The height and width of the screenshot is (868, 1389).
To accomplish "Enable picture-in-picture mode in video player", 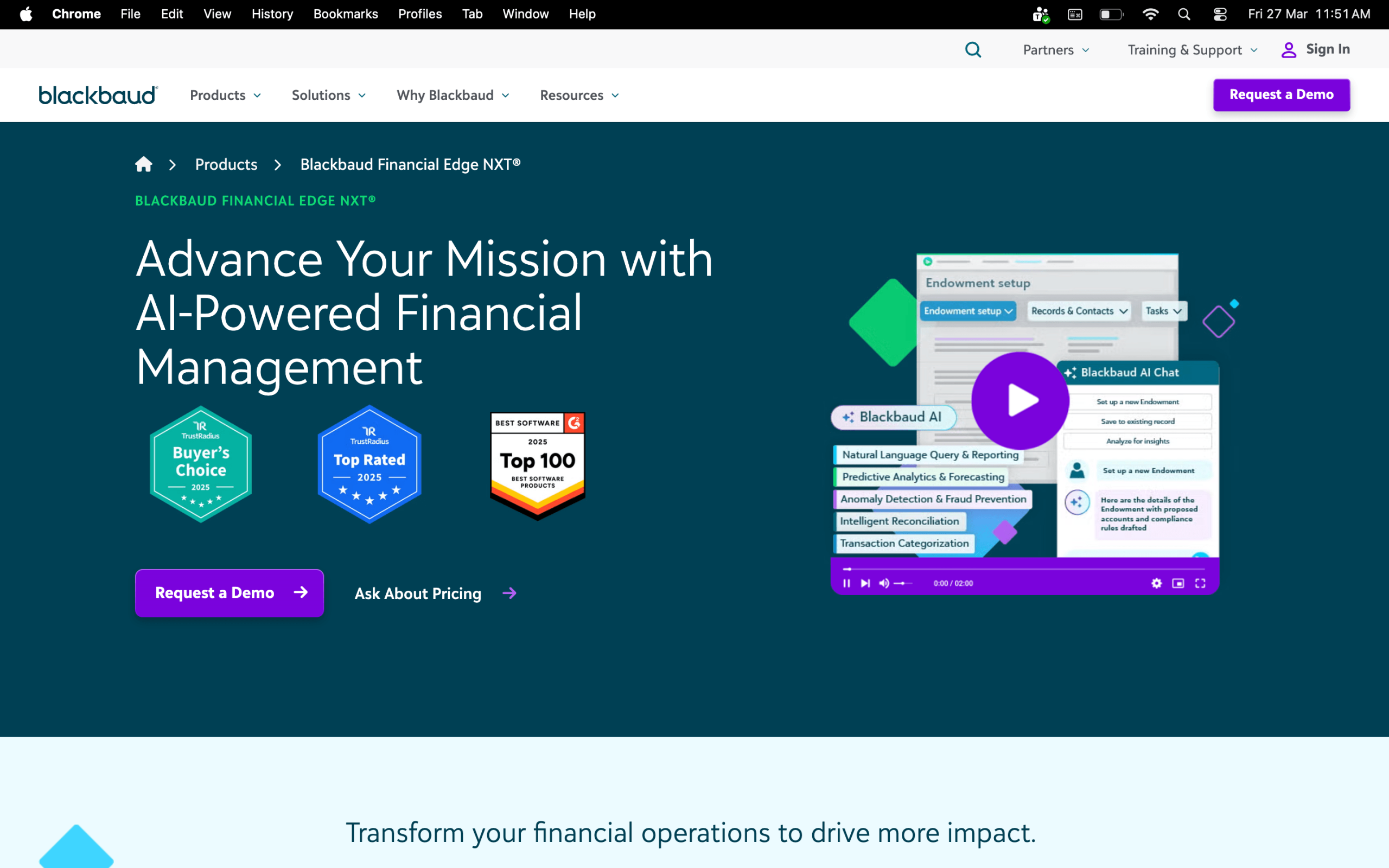I will (x=1178, y=583).
